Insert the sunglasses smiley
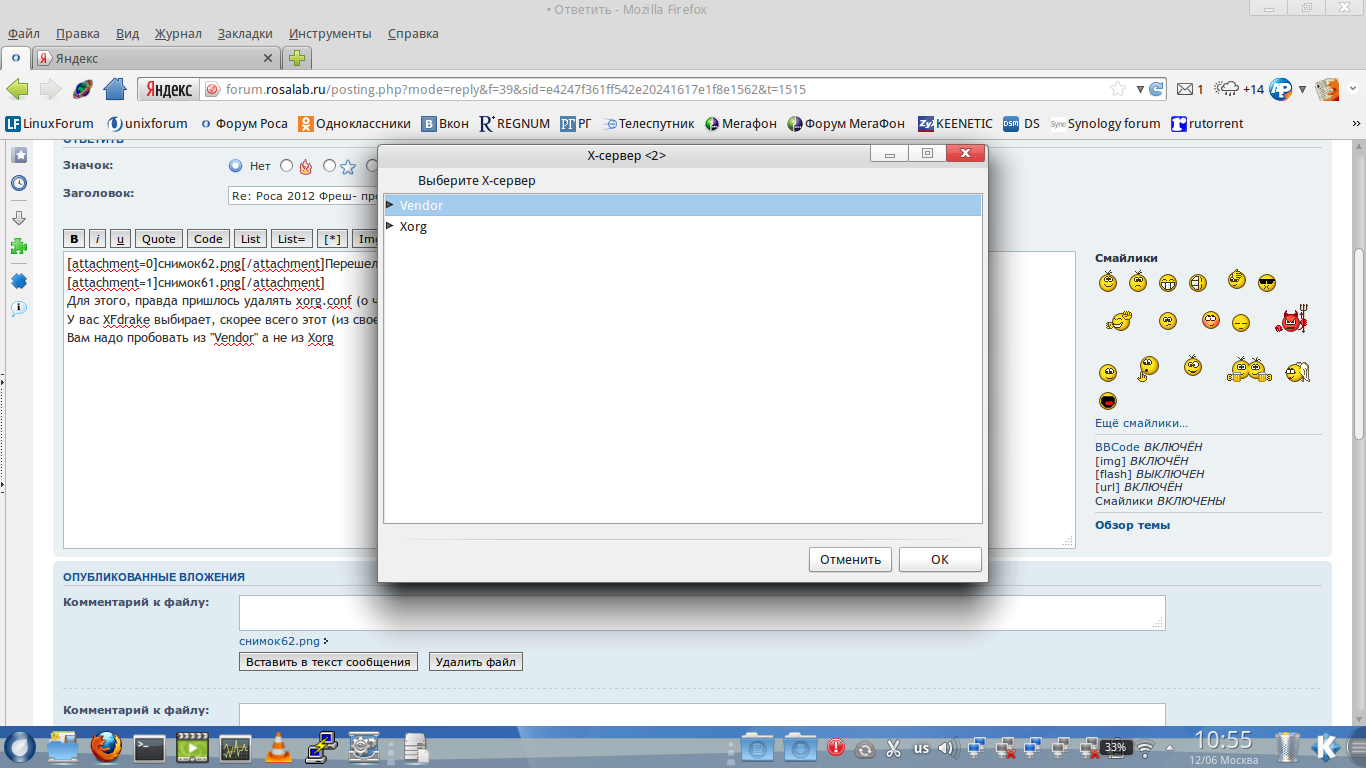This screenshot has width=1366, height=768. pyautogui.click(x=1267, y=283)
